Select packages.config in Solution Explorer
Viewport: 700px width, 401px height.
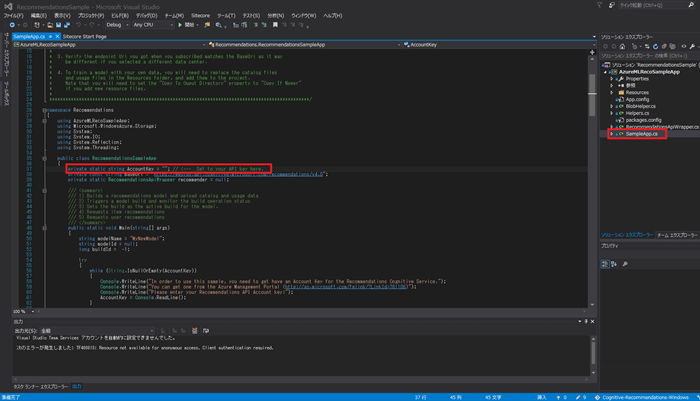coord(643,120)
